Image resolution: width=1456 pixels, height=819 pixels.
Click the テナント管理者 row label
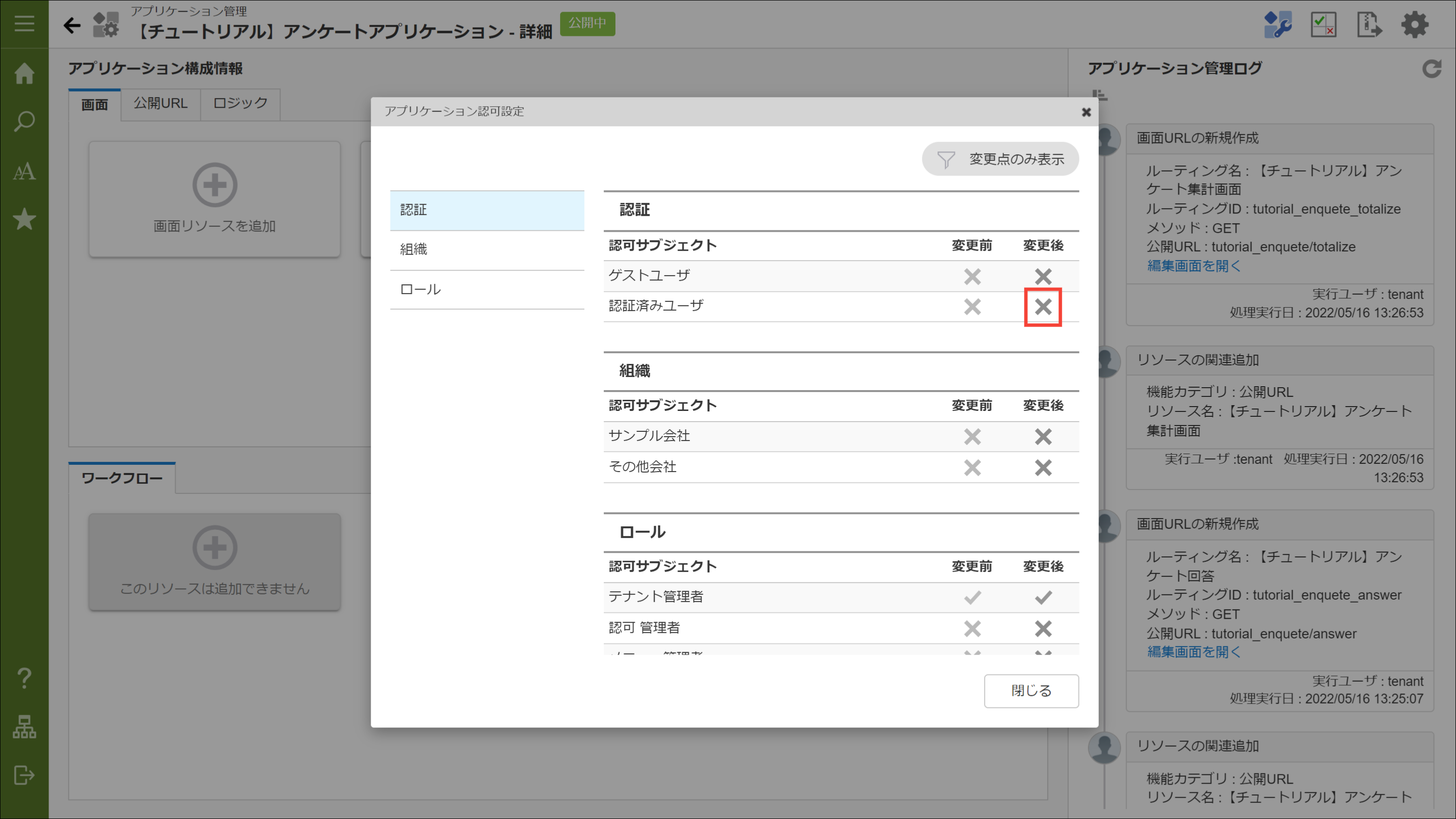click(656, 596)
